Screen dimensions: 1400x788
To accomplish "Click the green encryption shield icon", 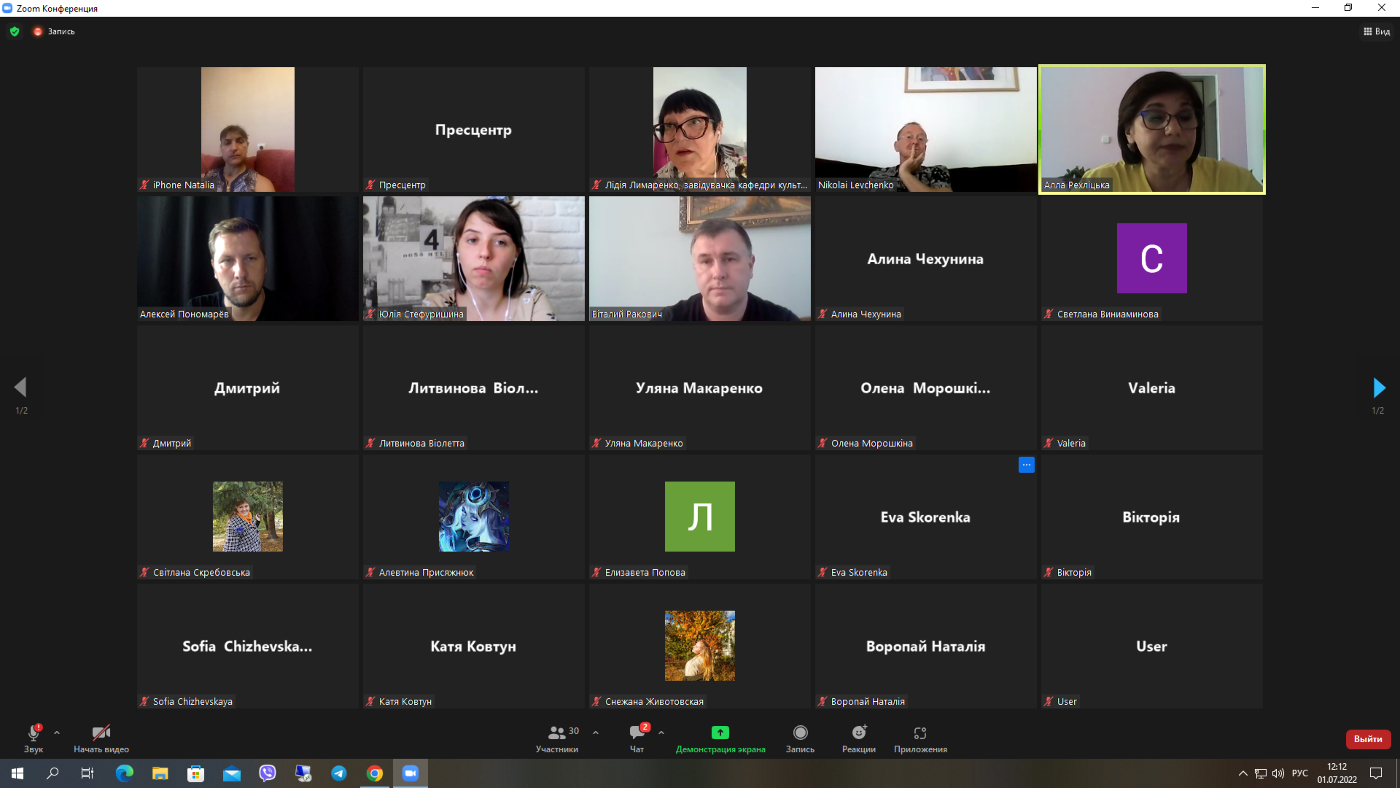I will pos(14,31).
